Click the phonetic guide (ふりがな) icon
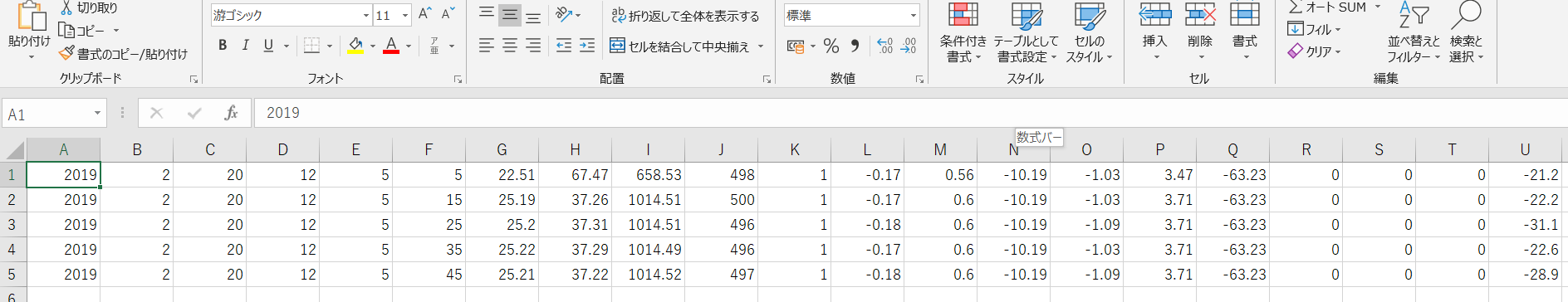 434,46
